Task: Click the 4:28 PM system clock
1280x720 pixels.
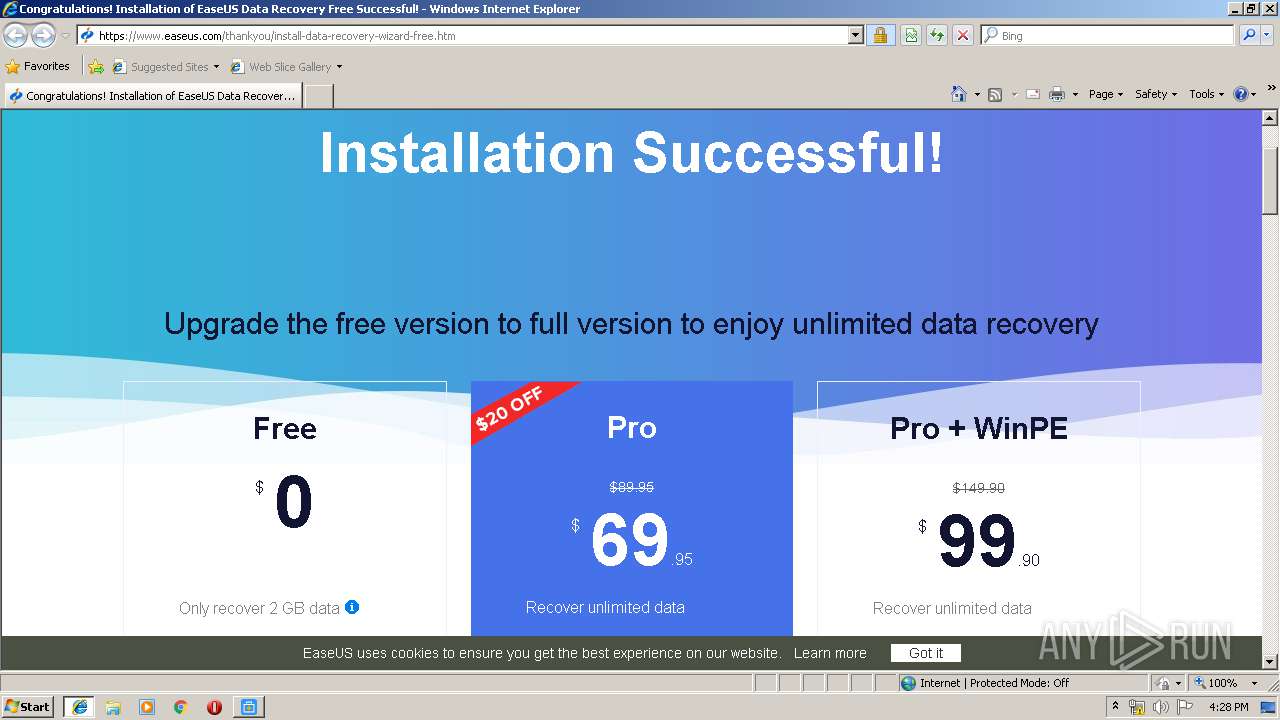Action: tap(1228, 707)
